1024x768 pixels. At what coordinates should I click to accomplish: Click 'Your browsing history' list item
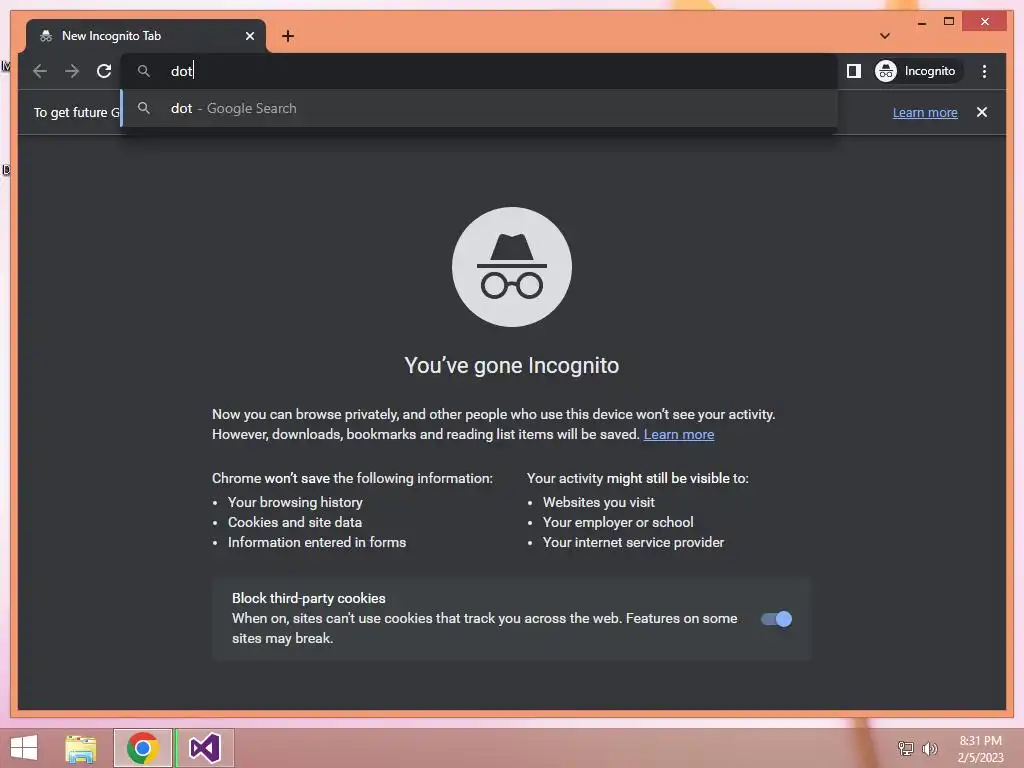295,502
